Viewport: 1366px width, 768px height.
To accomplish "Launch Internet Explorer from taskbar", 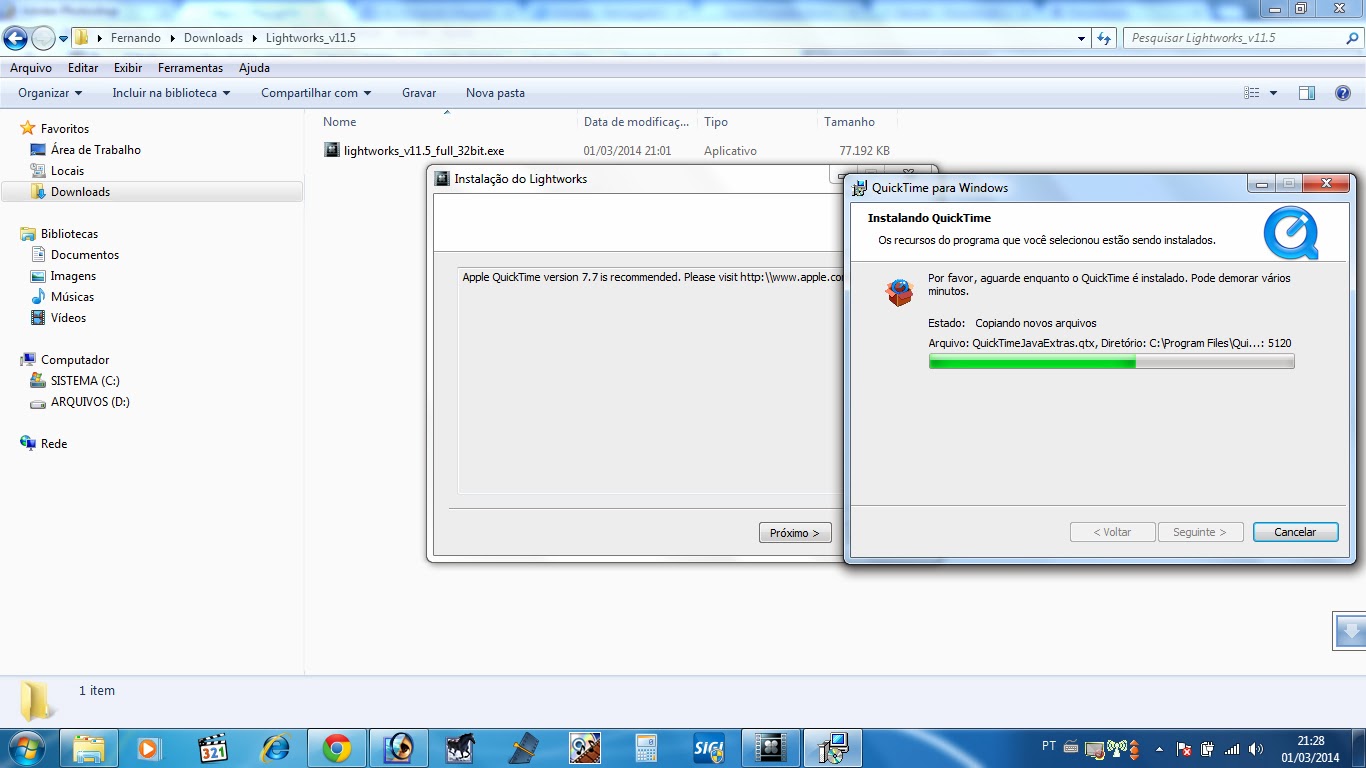I will (274, 748).
